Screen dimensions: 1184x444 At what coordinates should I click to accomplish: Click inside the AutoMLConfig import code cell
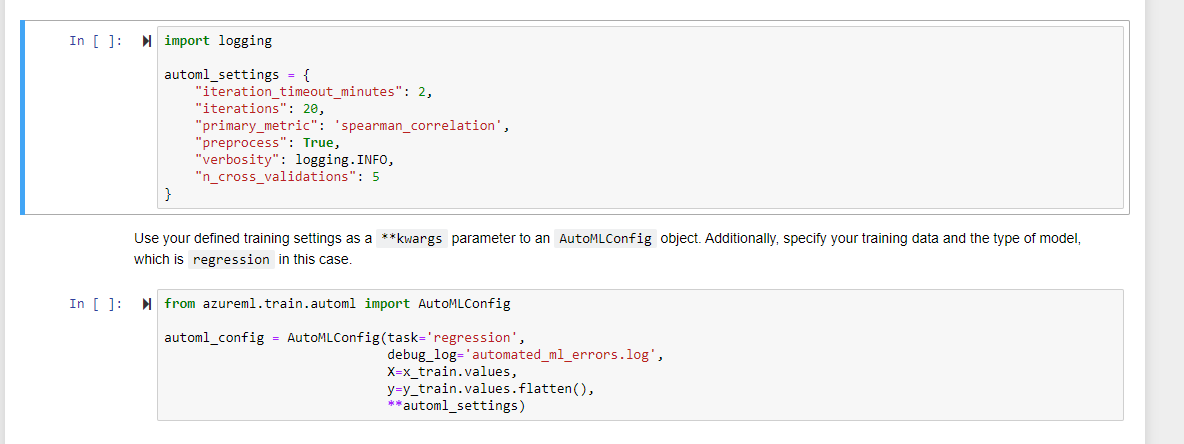640,355
